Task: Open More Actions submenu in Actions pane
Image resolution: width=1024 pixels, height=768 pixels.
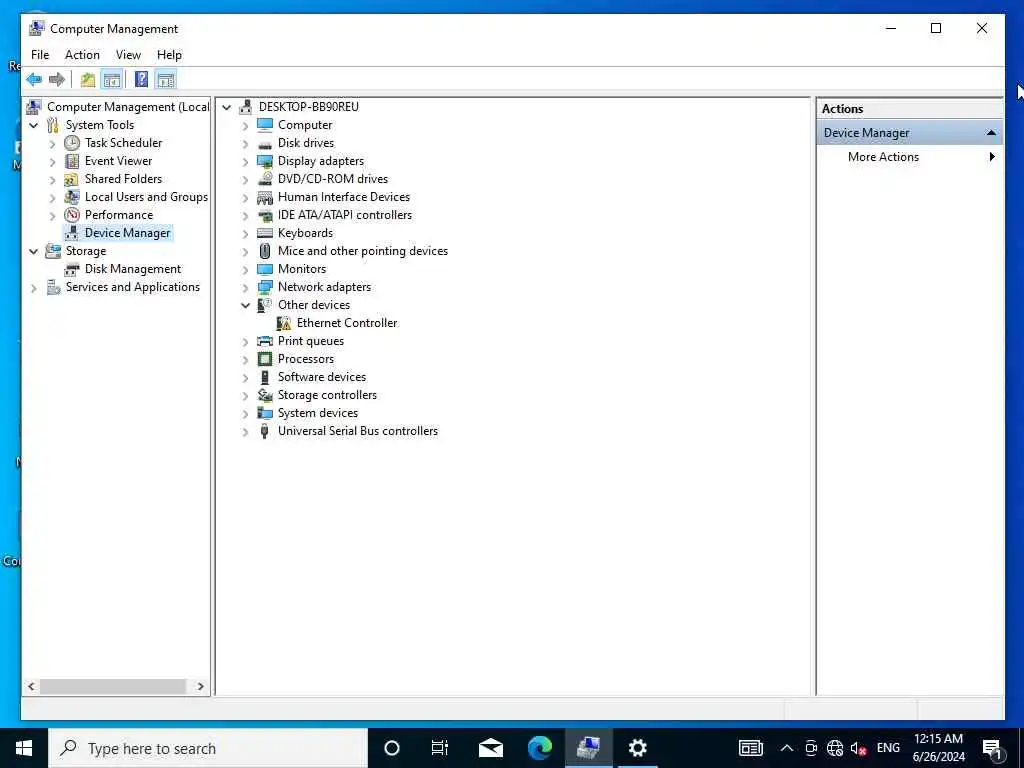Action: (909, 157)
